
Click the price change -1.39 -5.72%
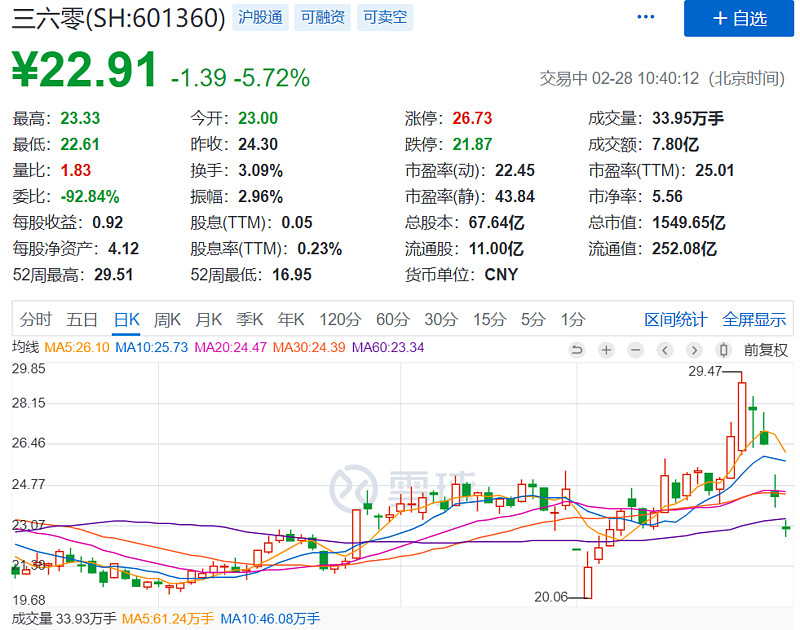[240, 78]
